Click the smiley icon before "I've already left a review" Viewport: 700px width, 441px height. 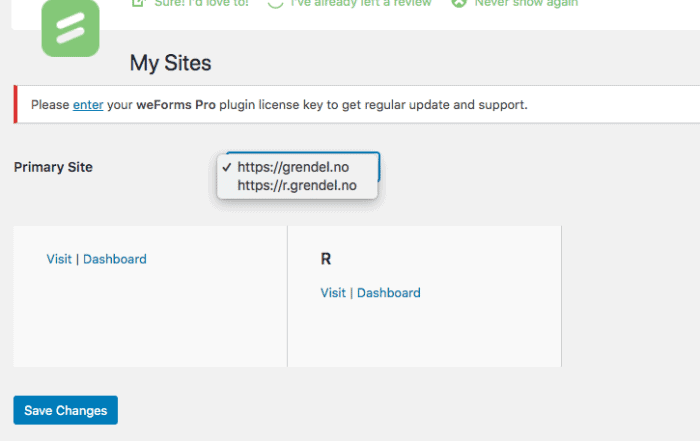click(275, 3)
